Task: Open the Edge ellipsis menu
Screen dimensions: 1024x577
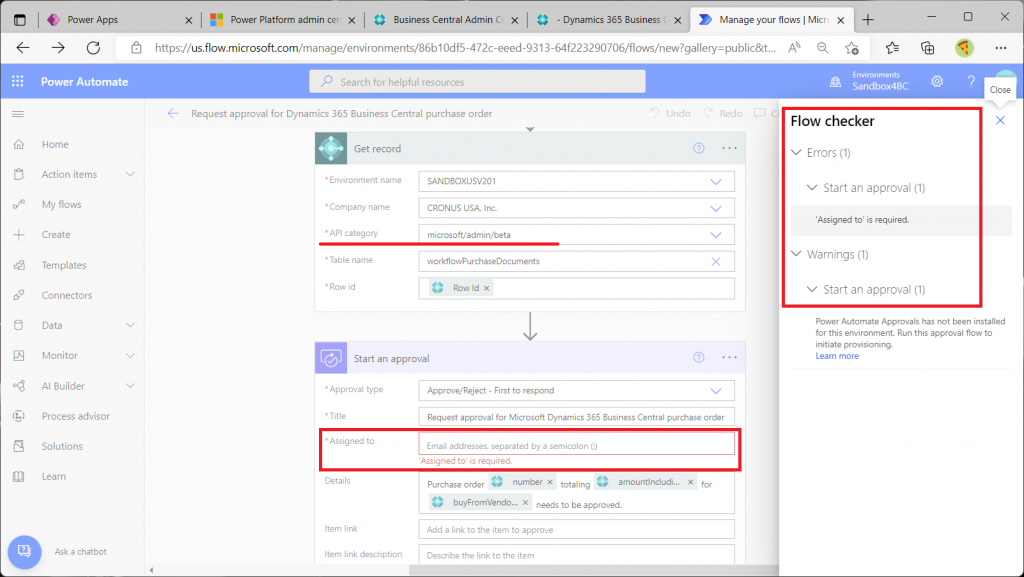Action: (1000, 48)
